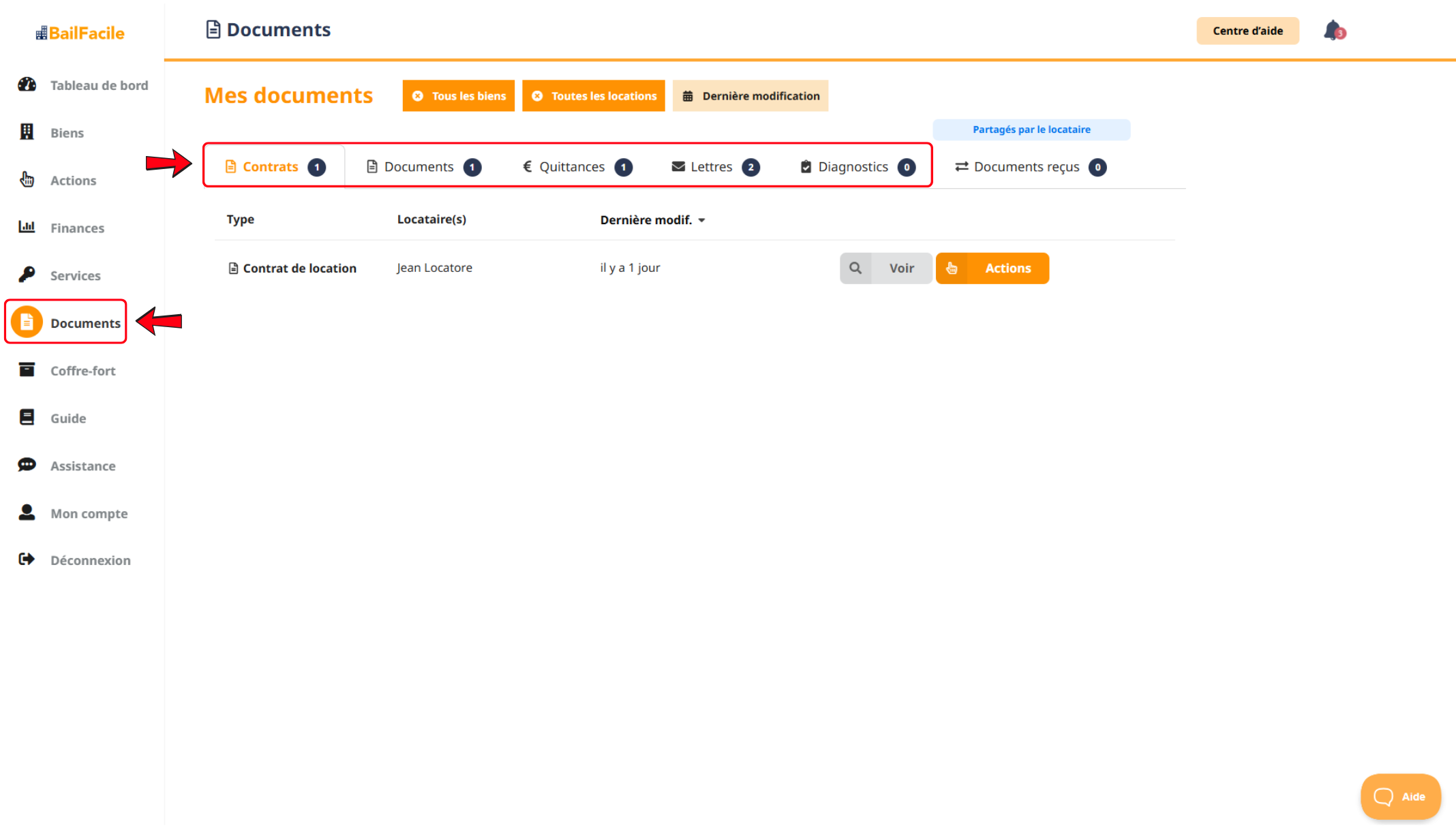Screen dimensions: 1456x828
Task: Open Tableau de bord dashboard icon
Action: pos(27,85)
